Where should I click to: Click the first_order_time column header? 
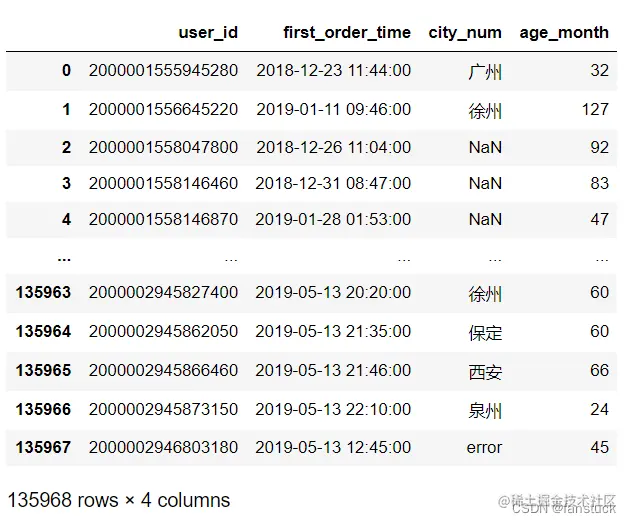(x=346, y=32)
